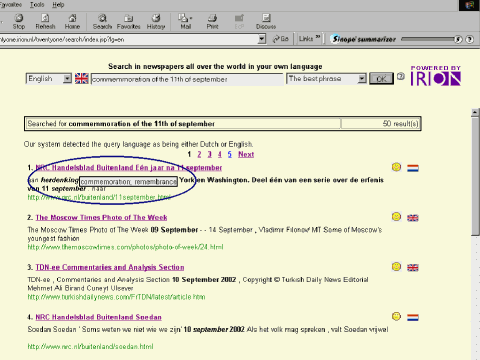480x360 pixels.
Task: Click Dutch flag icon for Soedan result
Action: [413, 317]
